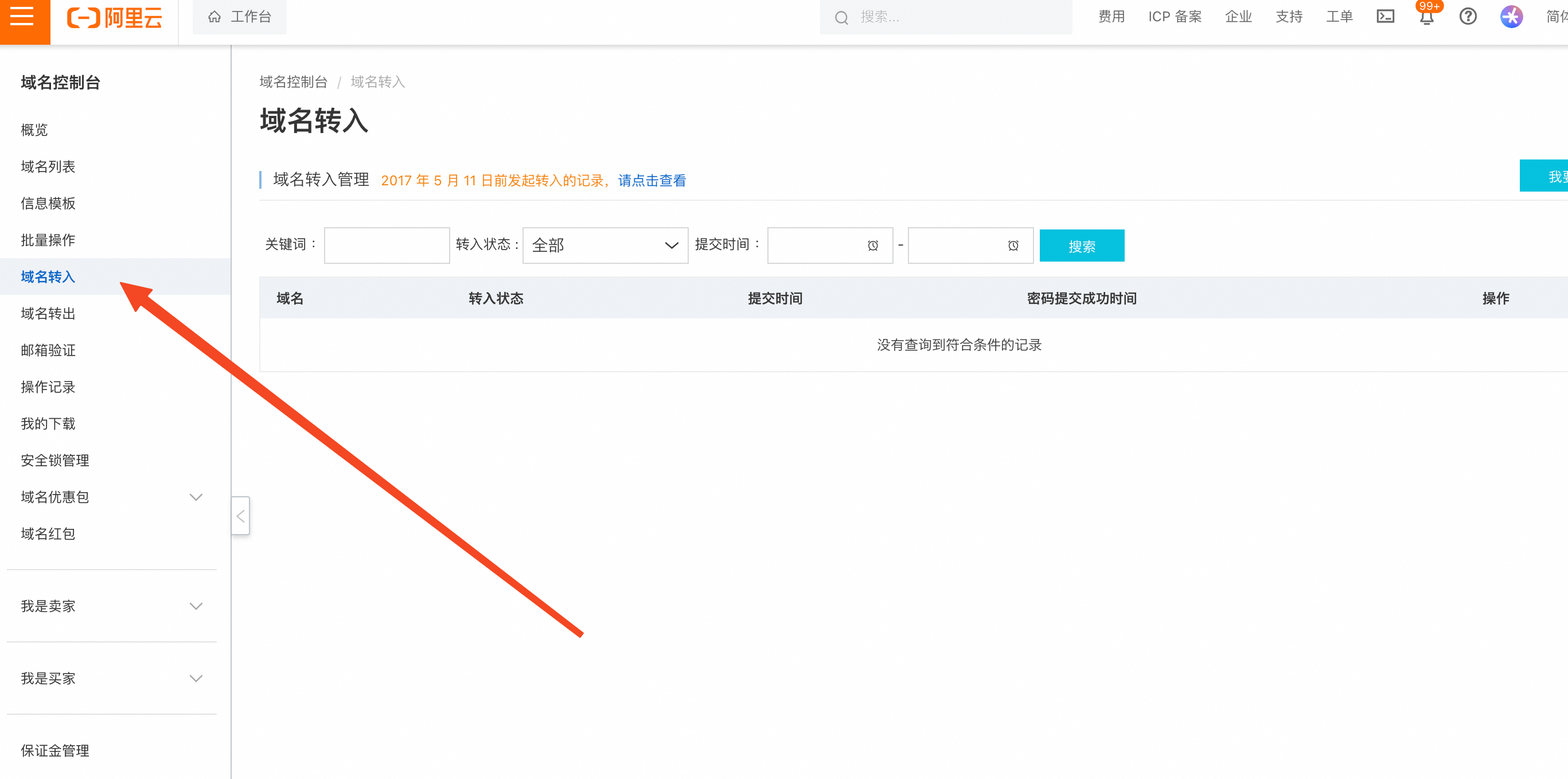Open the 工作台 home tab
Screen dimensions: 1568x779
[x=239, y=17]
